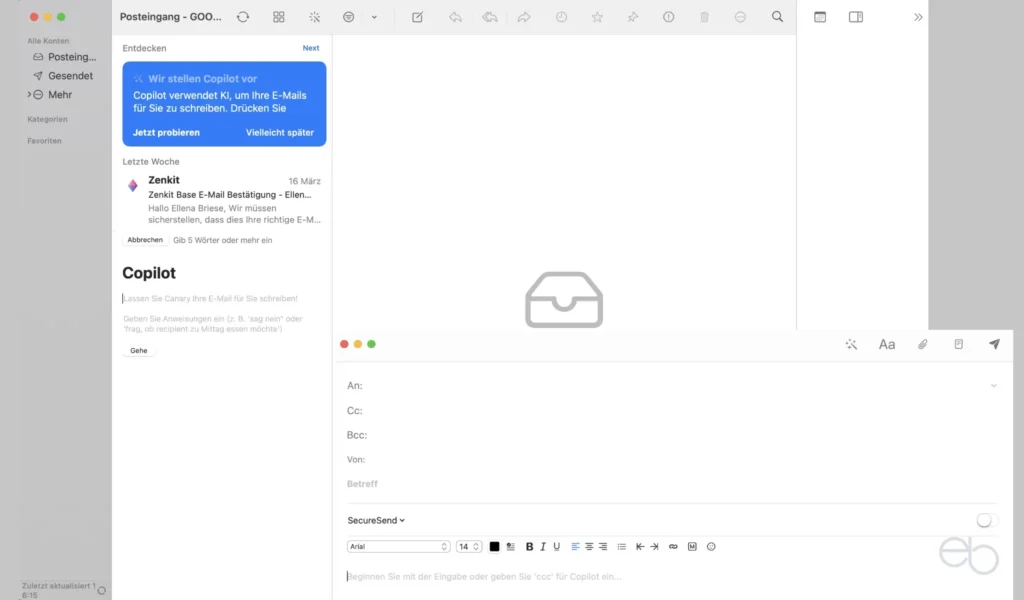The image size is (1024, 600).
Task: Click Copilot sparkle icon in compose window
Action: point(851,344)
